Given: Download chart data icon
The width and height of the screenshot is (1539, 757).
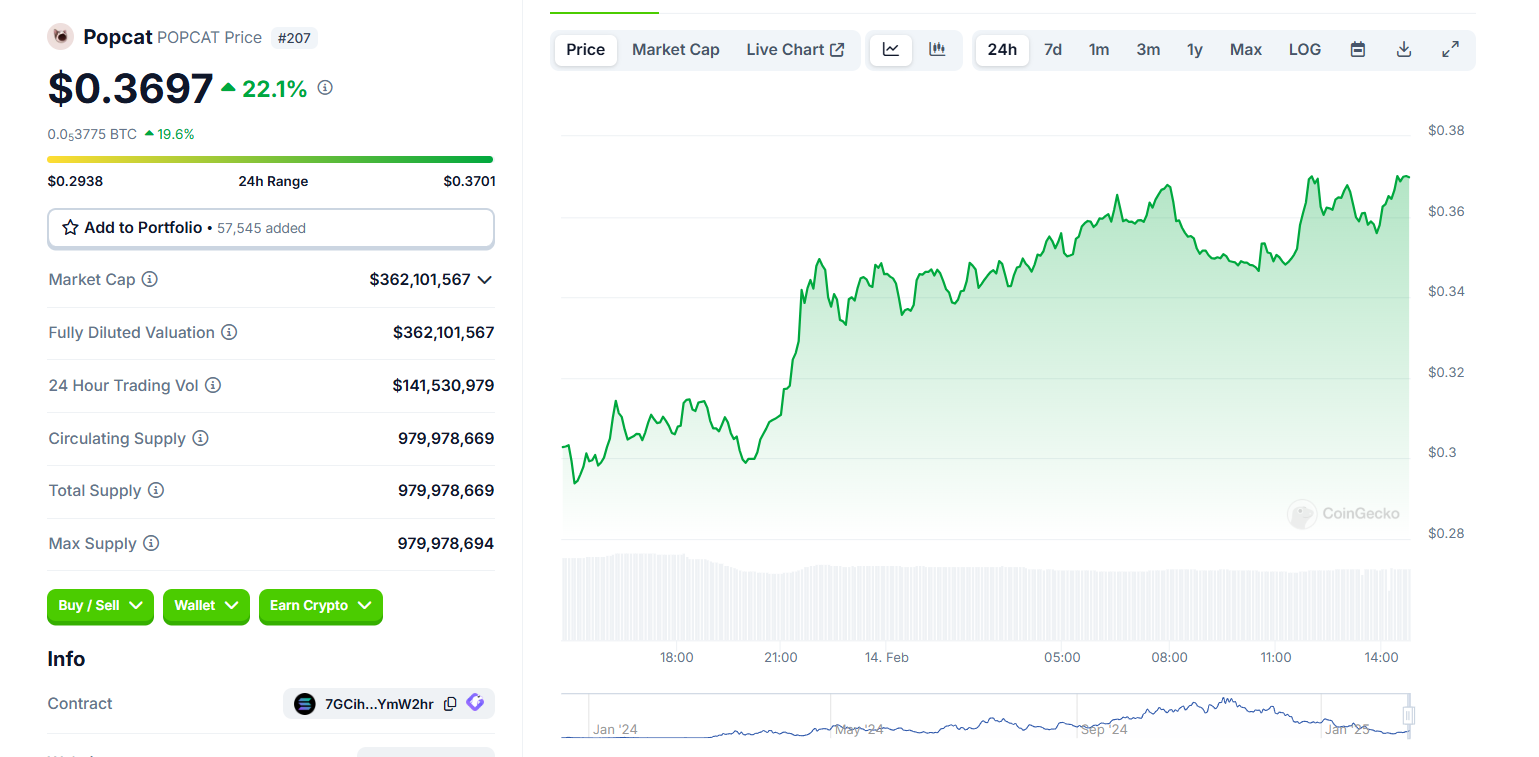Looking at the screenshot, I should click(1404, 50).
